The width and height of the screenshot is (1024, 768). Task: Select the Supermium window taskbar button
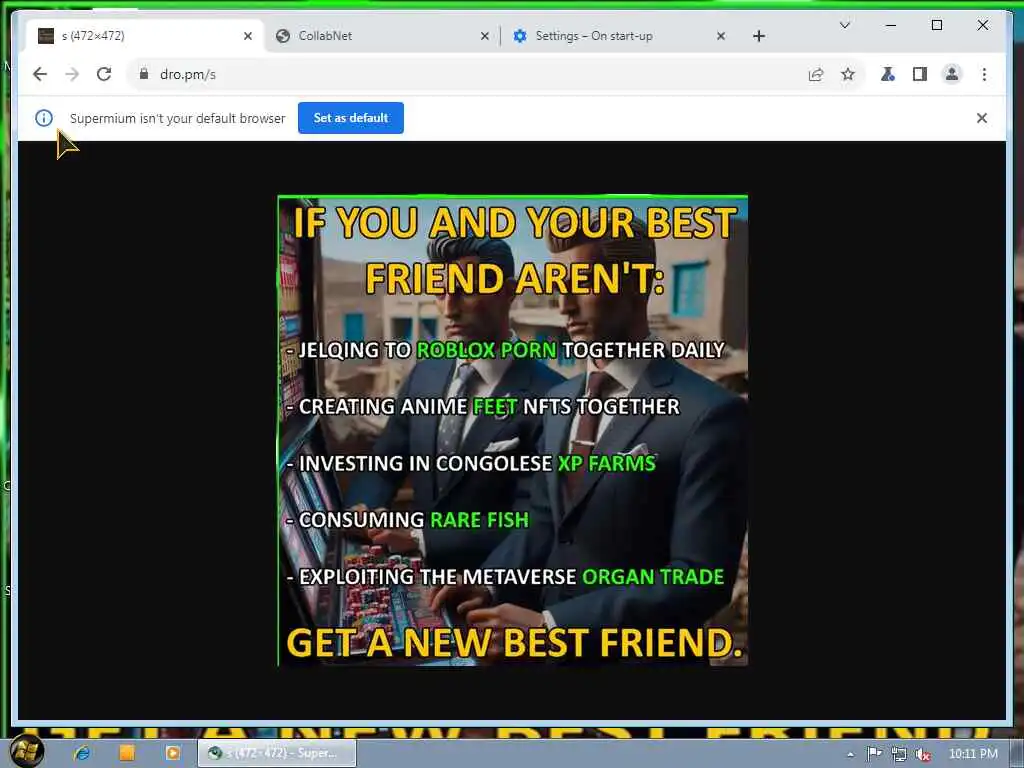(x=277, y=753)
